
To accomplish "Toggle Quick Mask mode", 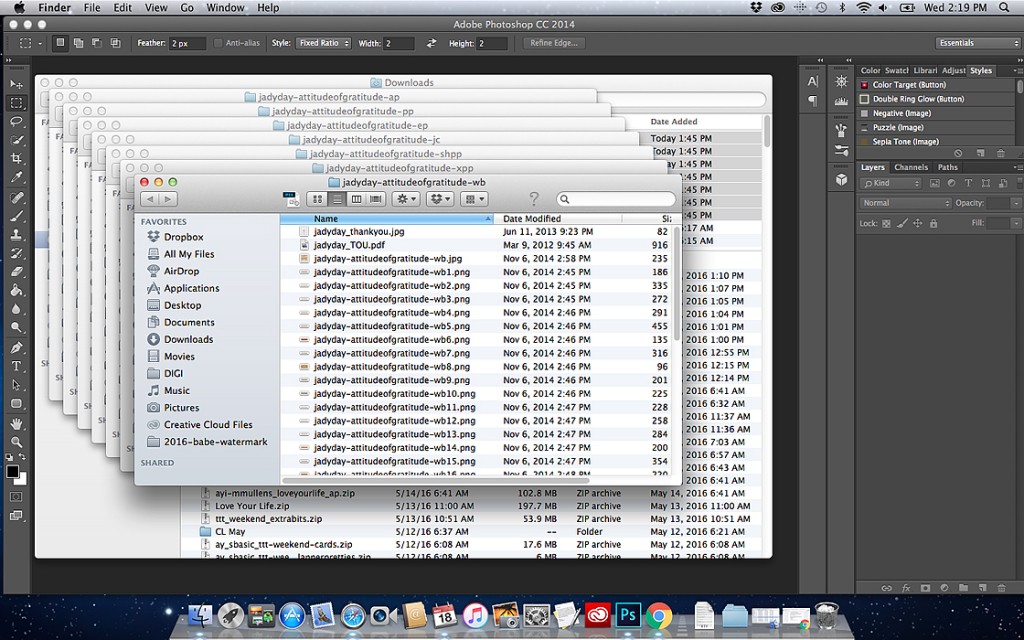I will pos(16,497).
